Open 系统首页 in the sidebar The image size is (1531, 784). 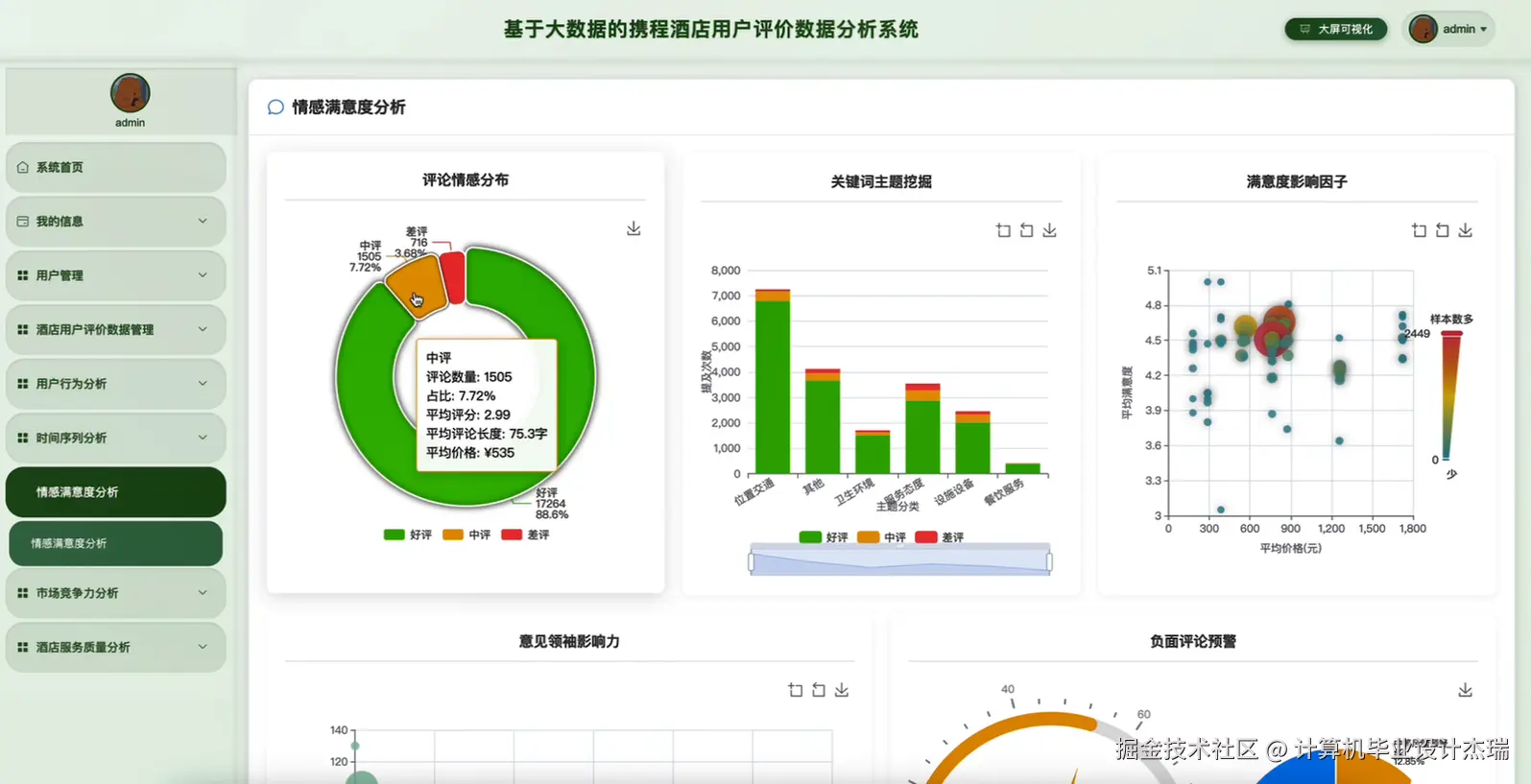tap(115, 167)
